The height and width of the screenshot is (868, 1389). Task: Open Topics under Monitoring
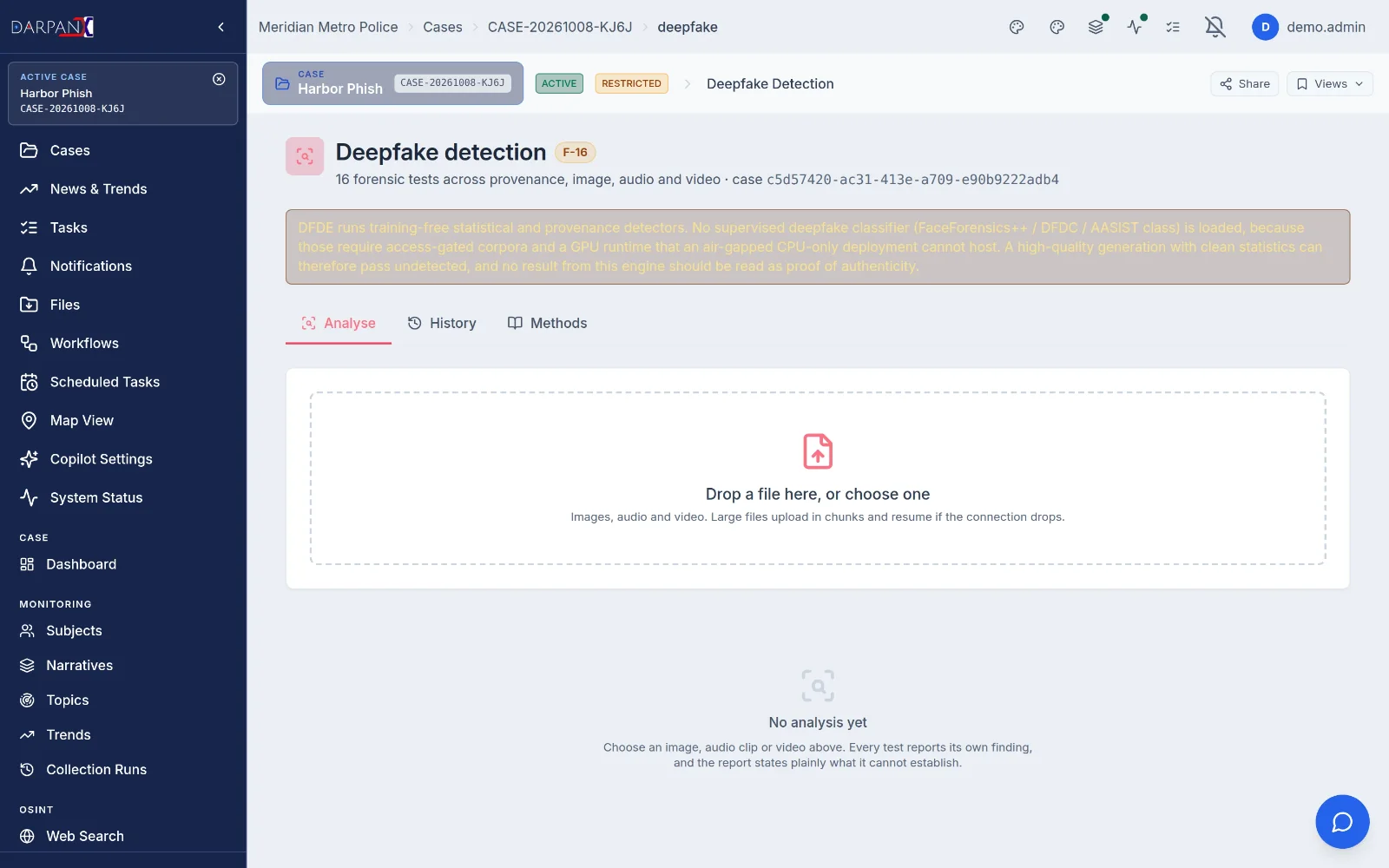tap(123, 700)
